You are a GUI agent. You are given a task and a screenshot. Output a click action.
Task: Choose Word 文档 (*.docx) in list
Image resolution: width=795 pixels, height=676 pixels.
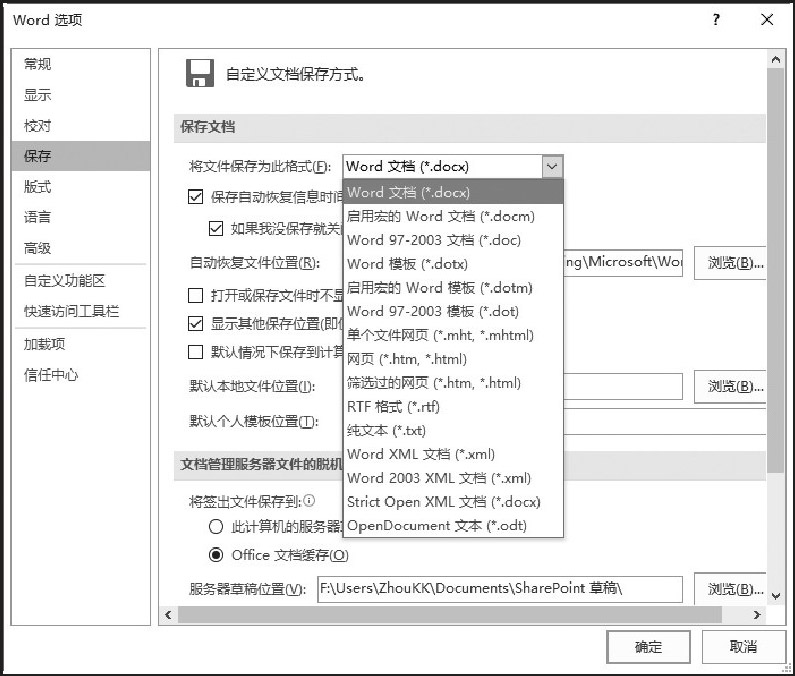(453, 192)
